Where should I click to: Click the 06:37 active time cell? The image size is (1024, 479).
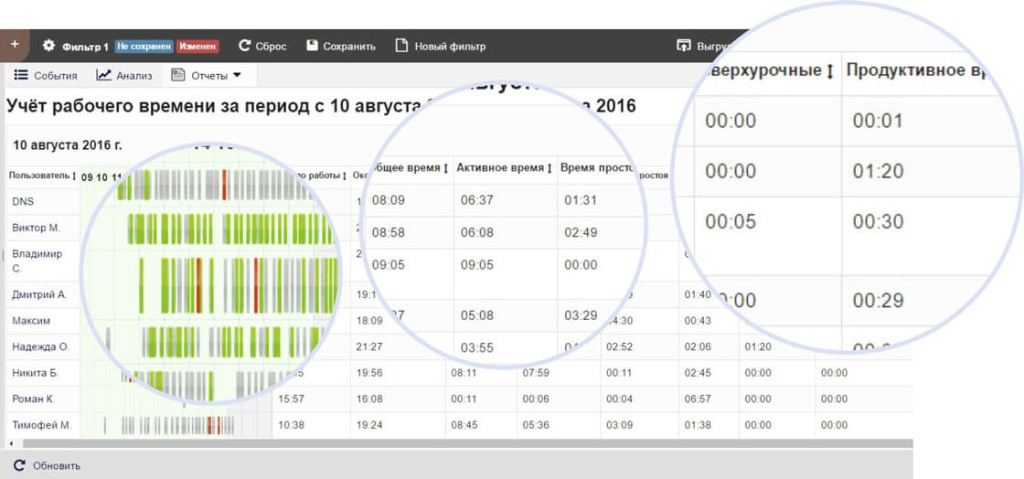477,200
